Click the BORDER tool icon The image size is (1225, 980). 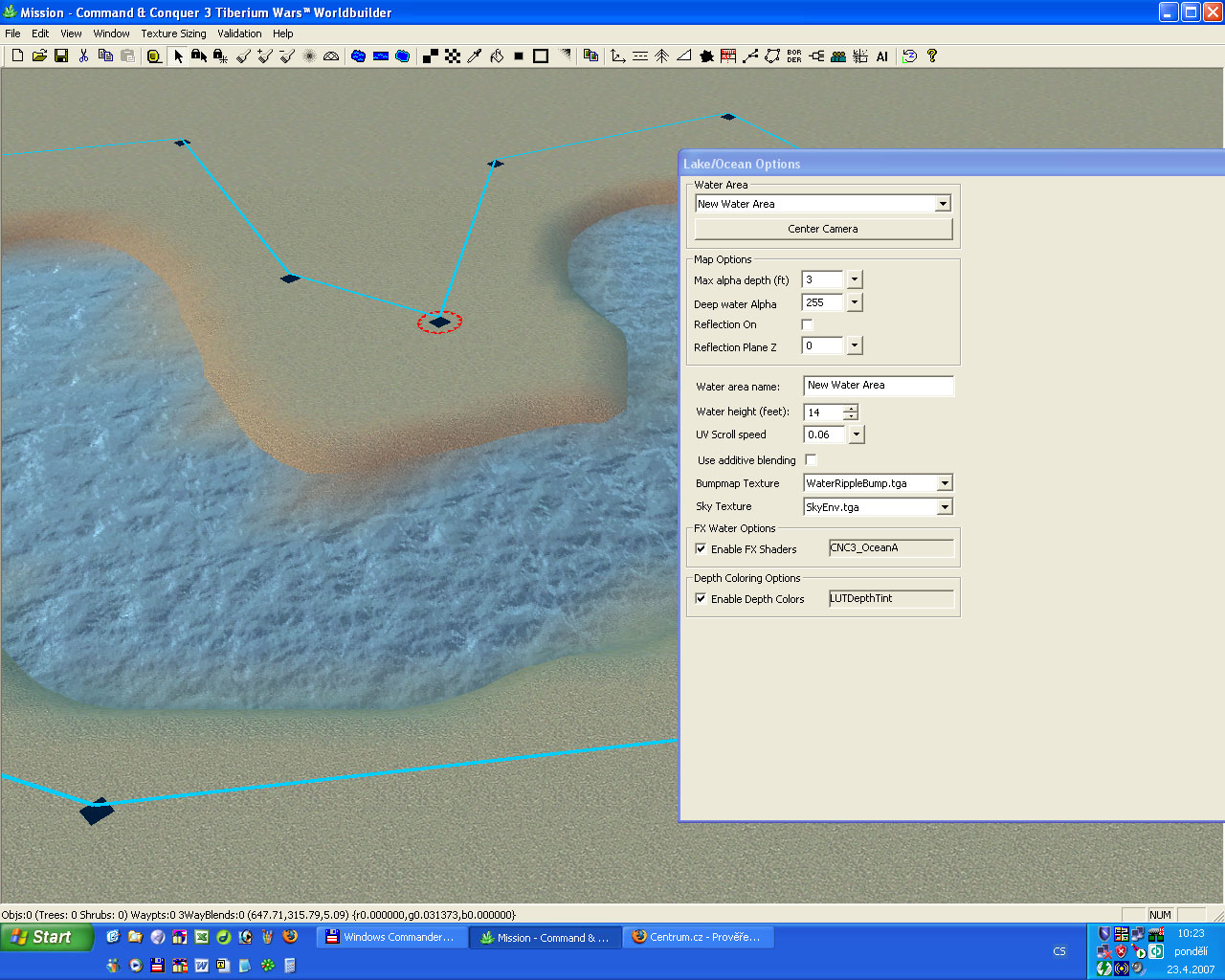794,56
